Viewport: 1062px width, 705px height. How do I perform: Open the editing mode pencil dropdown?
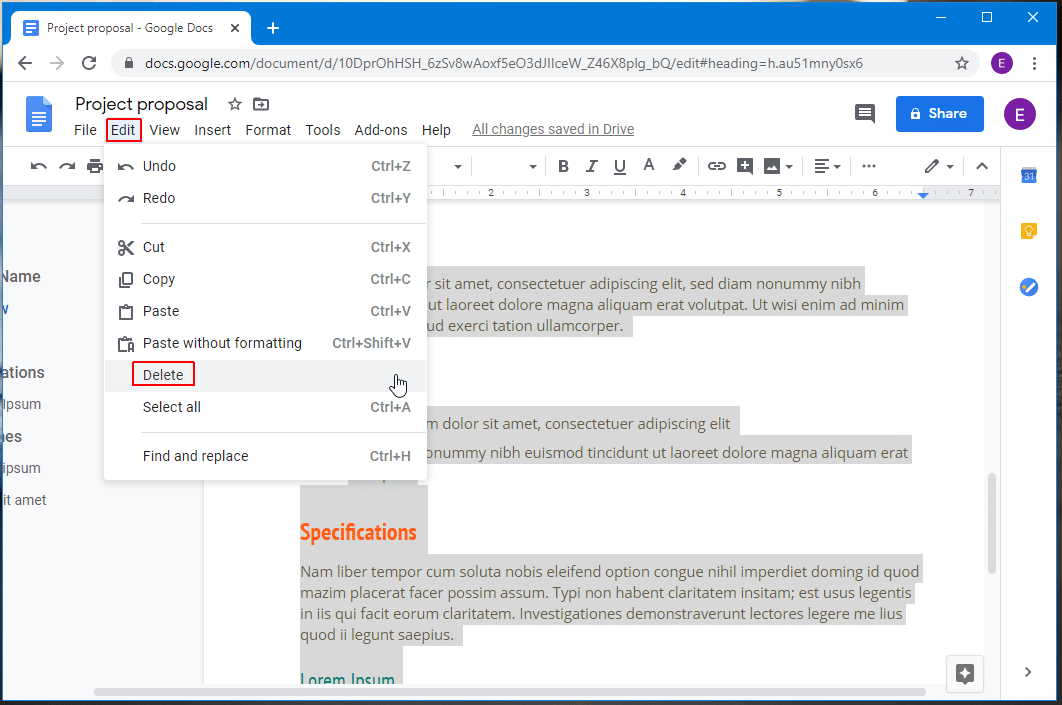[938, 166]
